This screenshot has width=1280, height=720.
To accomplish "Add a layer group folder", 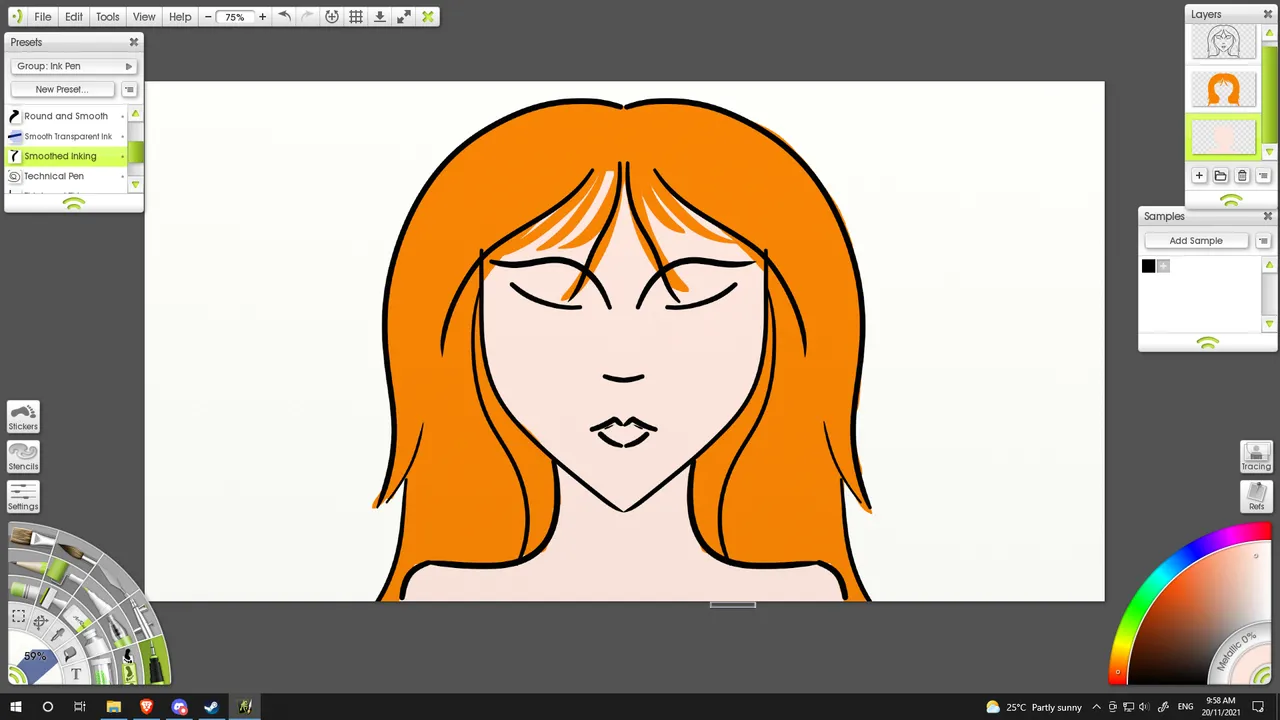I will (1220, 176).
